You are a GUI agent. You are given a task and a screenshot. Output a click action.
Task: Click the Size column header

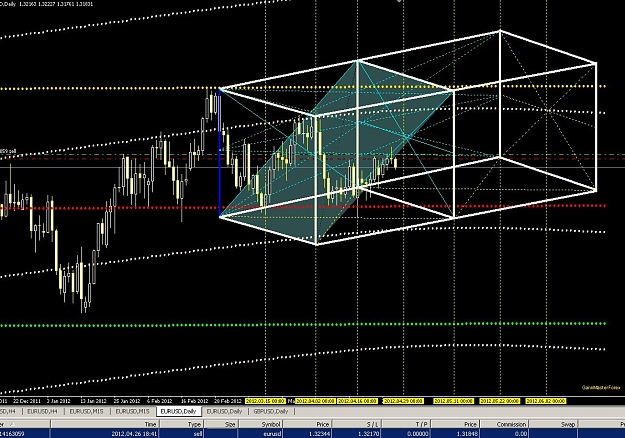coord(222,424)
